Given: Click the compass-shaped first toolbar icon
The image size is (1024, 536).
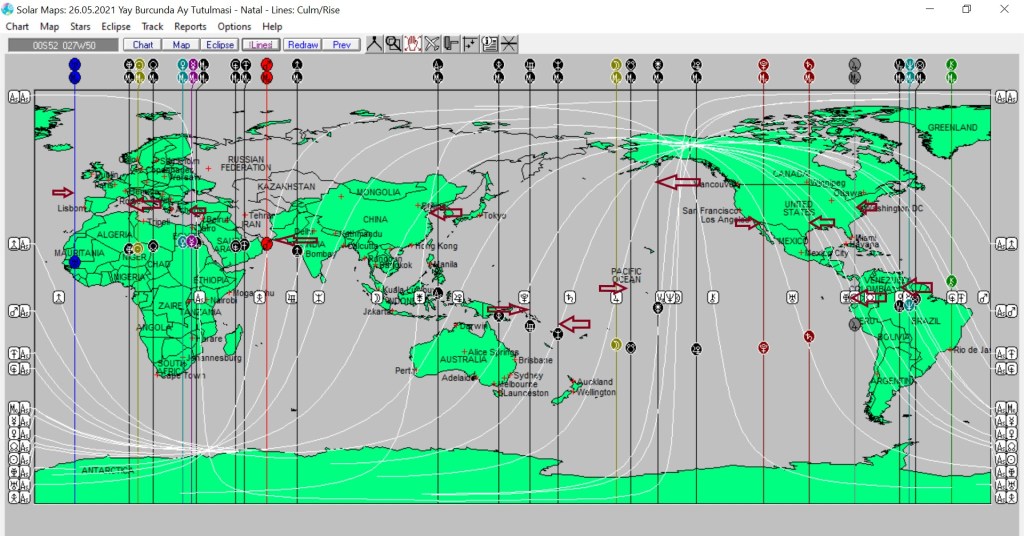Looking at the screenshot, I should 374,44.
